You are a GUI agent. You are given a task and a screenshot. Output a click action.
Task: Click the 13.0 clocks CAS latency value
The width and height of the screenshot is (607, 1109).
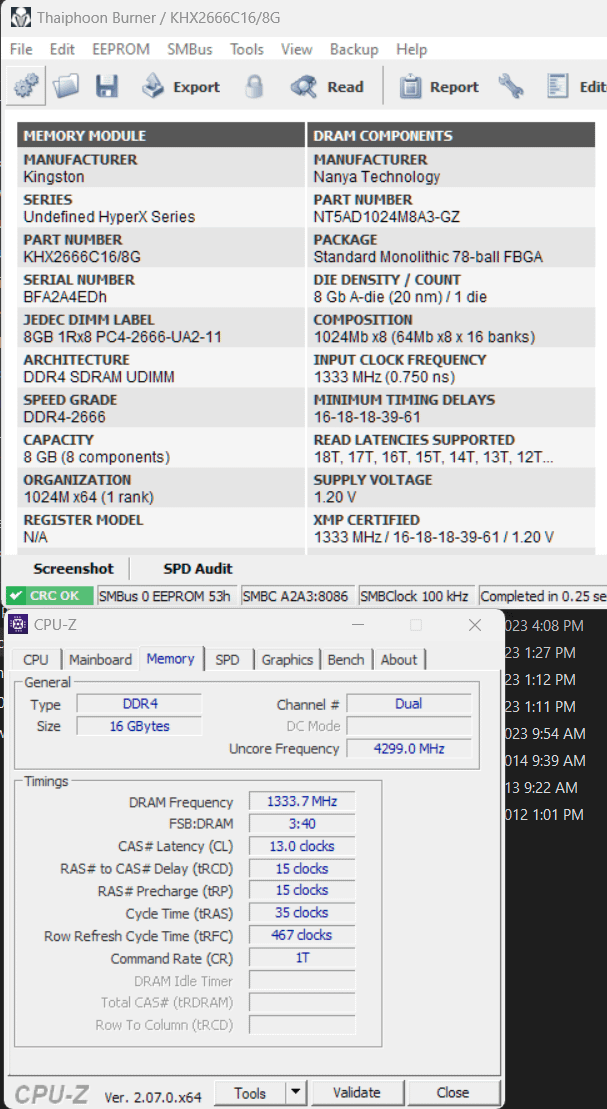[301, 846]
